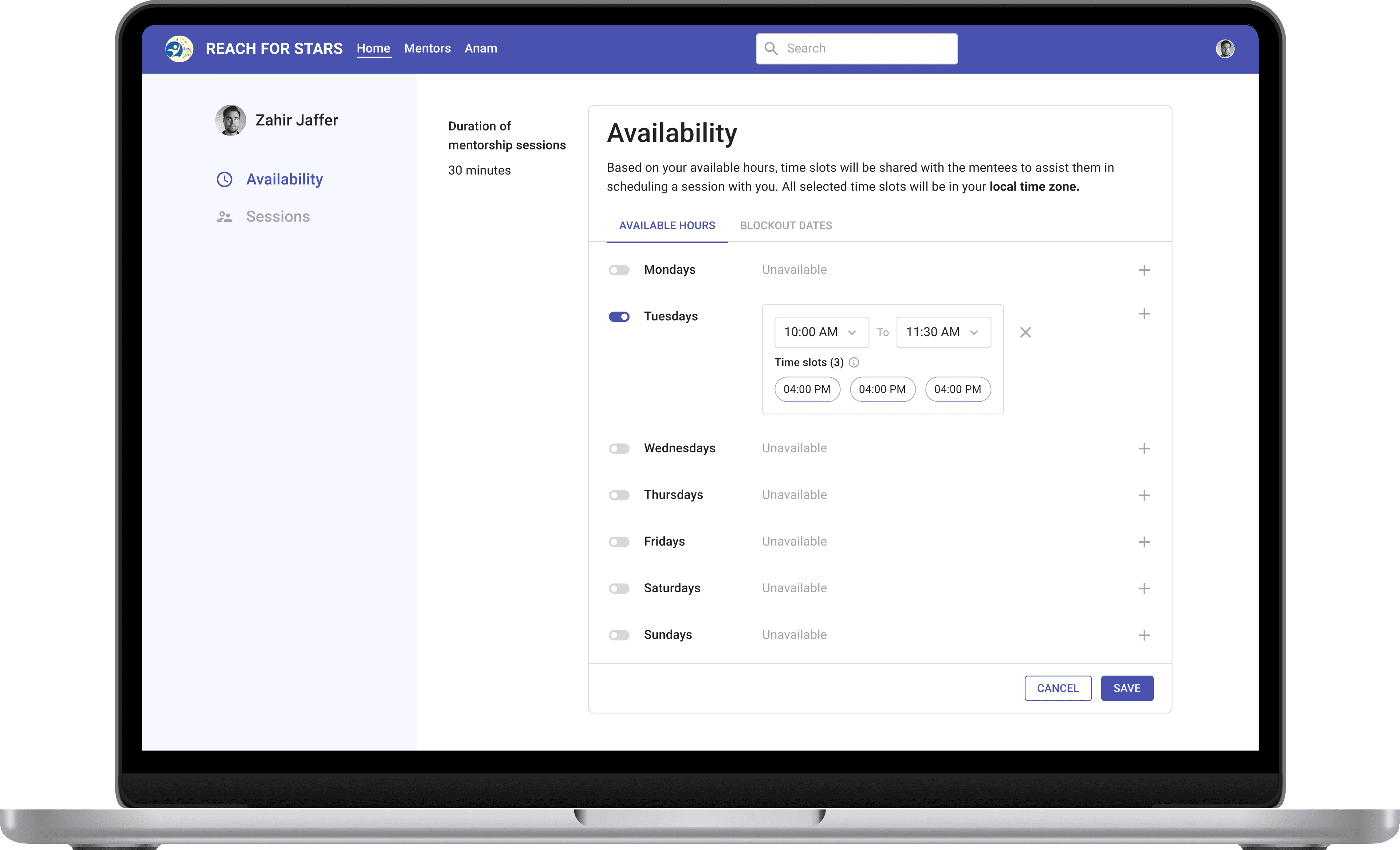Open the 11:30 AM end time dropdown
1400x850 pixels.
(943, 333)
